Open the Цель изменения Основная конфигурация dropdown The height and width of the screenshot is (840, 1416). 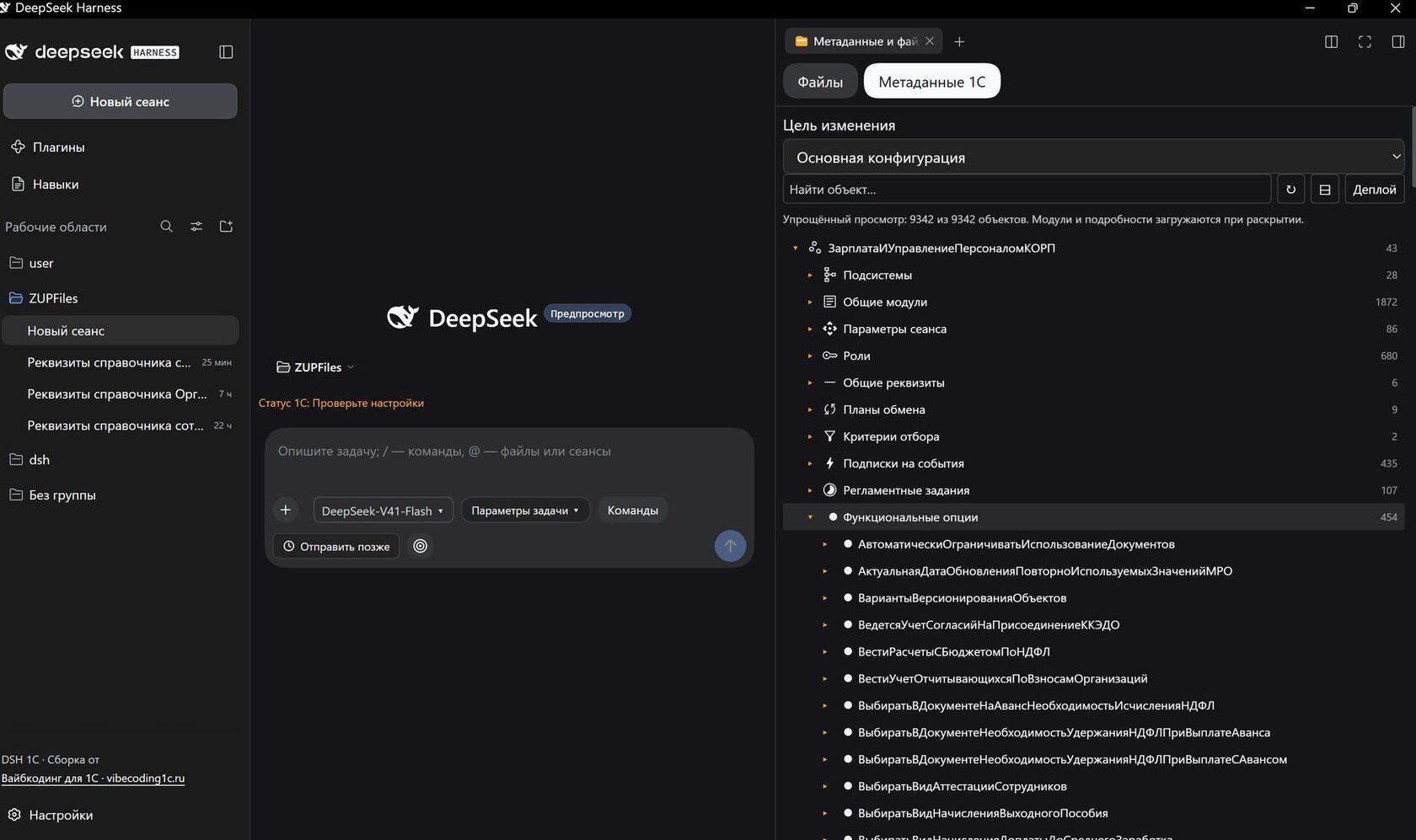coord(1094,157)
